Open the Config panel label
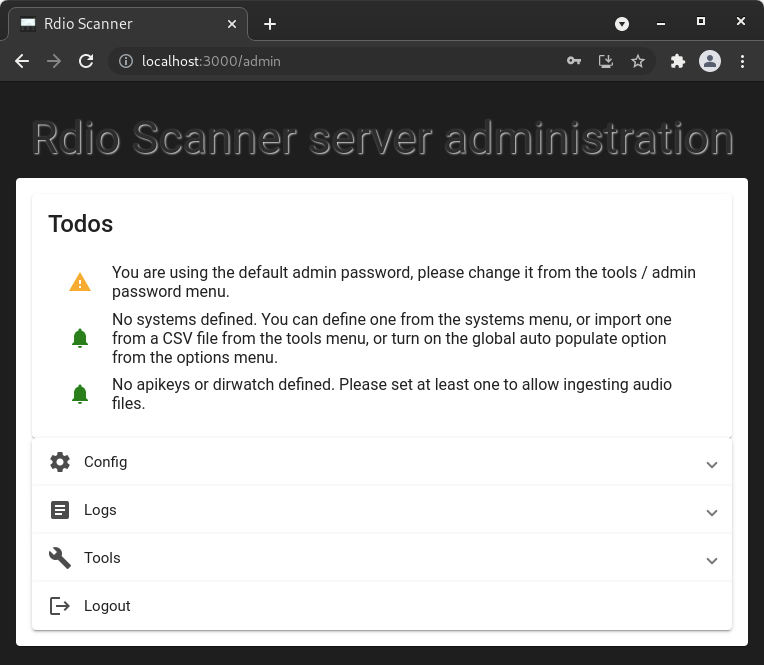The height and width of the screenshot is (665, 764). 106,462
